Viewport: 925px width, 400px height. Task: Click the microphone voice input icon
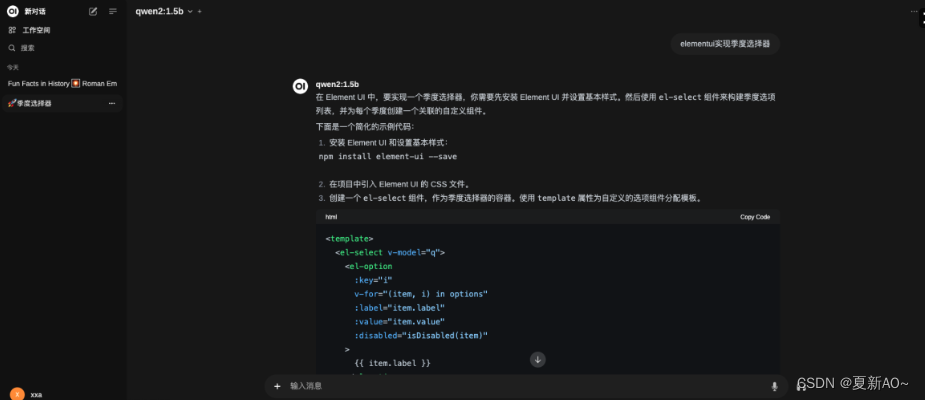[775, 386]
